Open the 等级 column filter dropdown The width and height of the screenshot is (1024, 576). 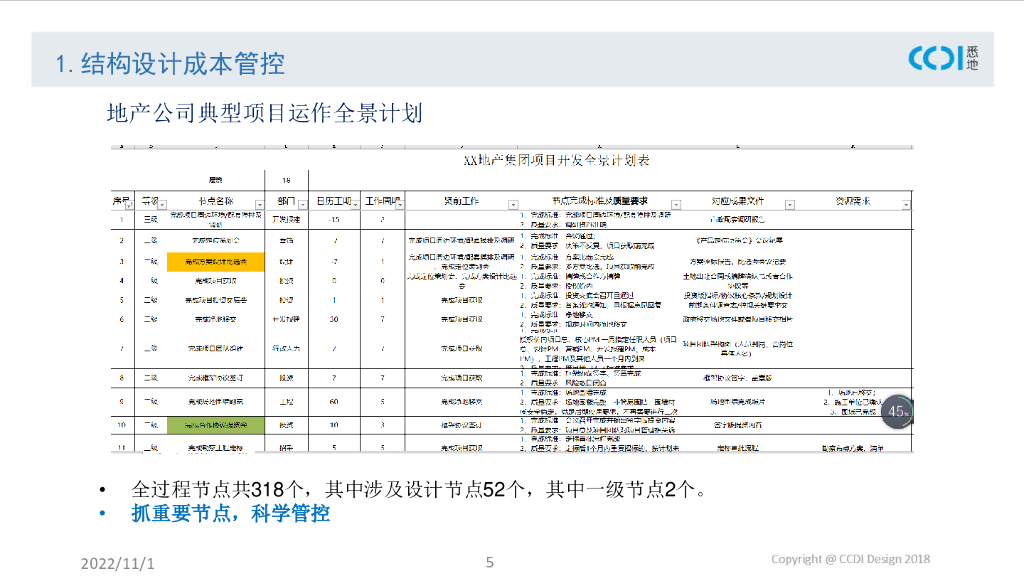[x=163, y=205]
